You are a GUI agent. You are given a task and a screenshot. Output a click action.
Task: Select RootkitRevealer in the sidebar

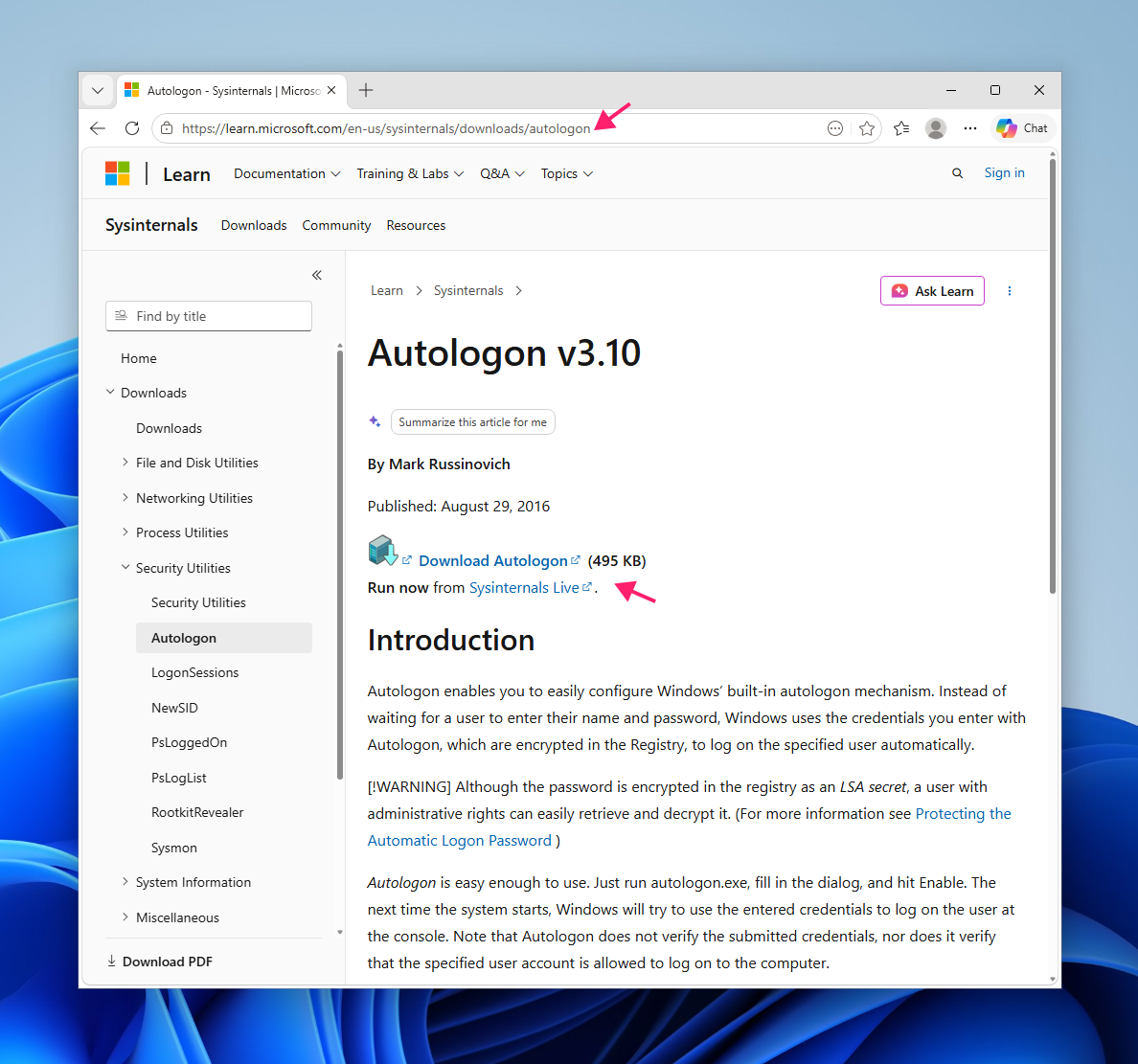[197, 812]
